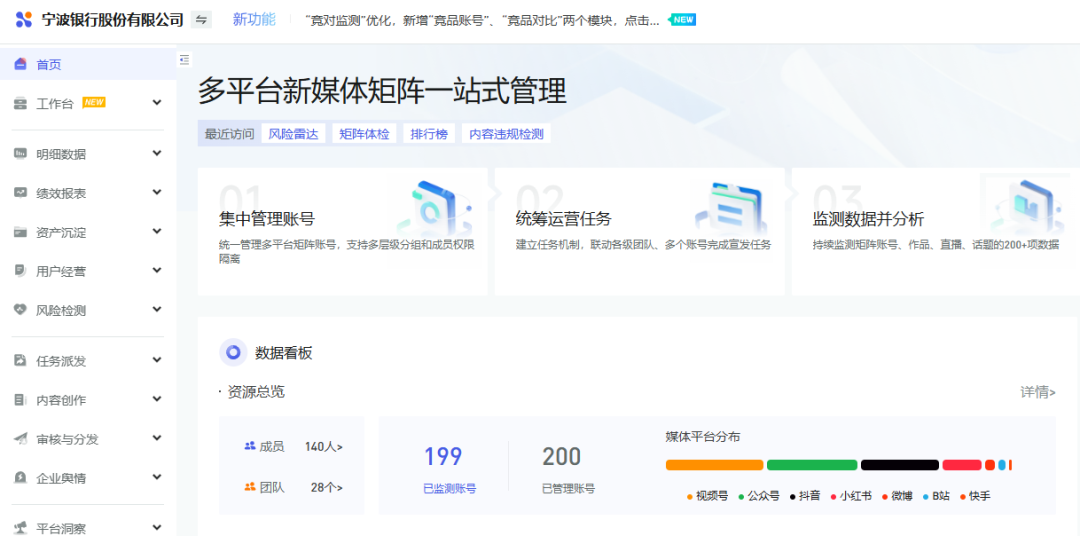Click the 竞对监测 announcement text
Screen dimensions: 1080x536
pyautogui.click(x=482, y=20)
